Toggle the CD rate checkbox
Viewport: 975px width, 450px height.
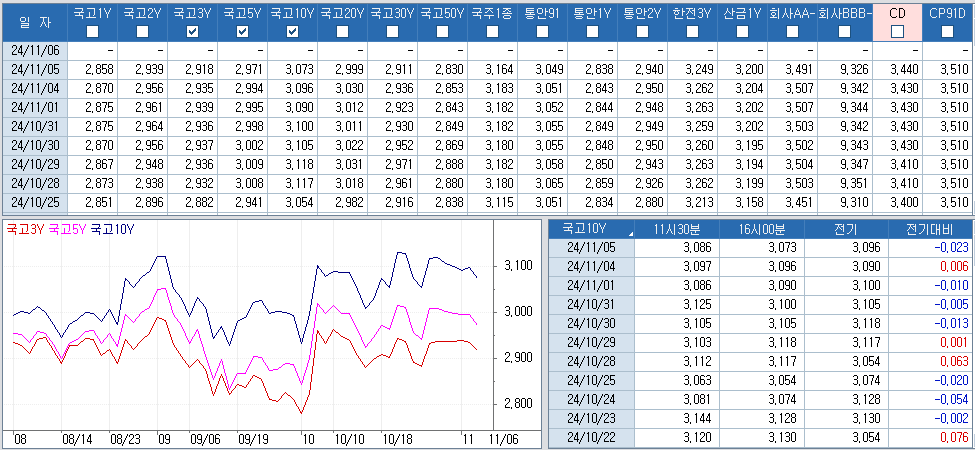pyautogui.click(x=897, y=33)
